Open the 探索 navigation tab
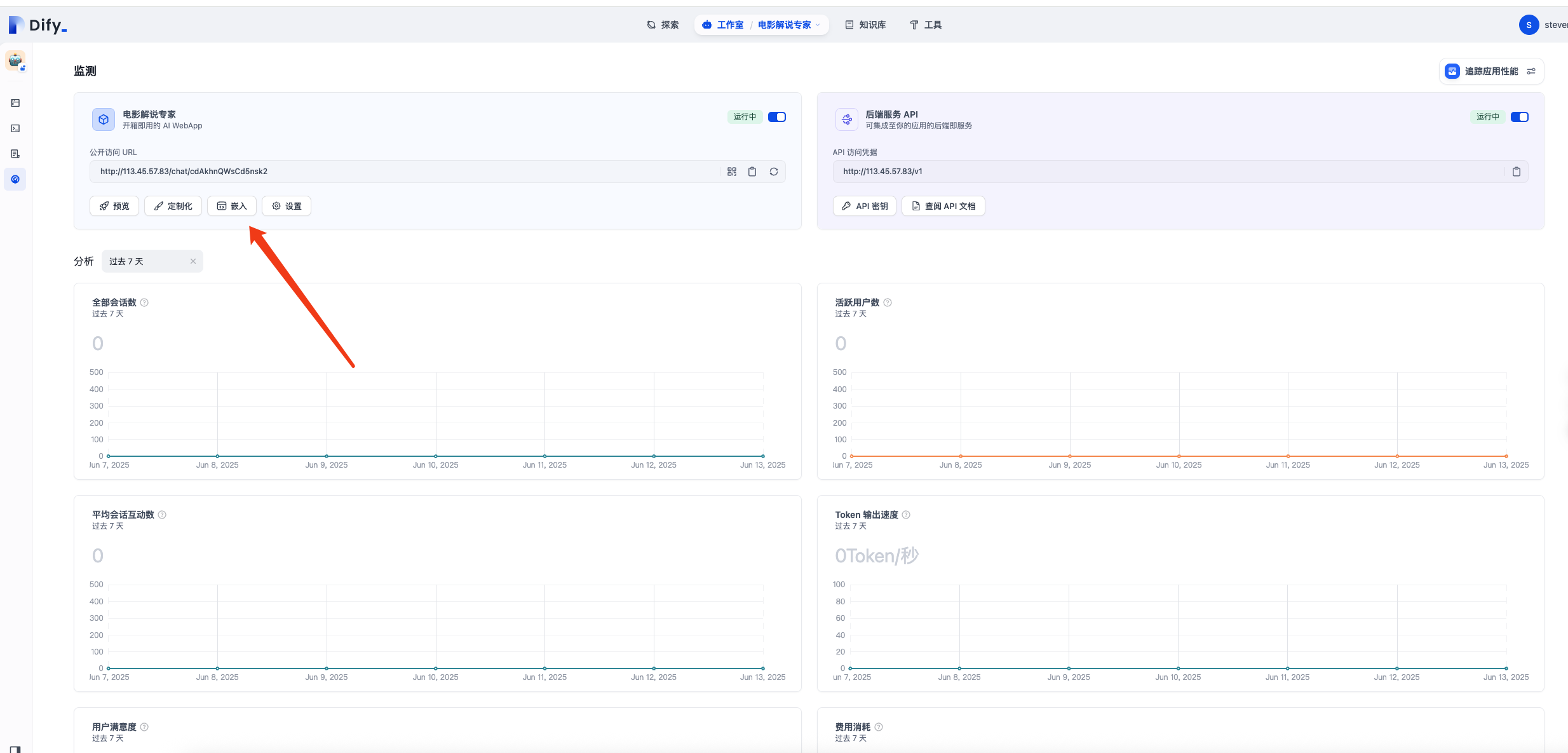The width and height of the screenshot is (1568, 753). pyautogui.click(x=663, y=25)
